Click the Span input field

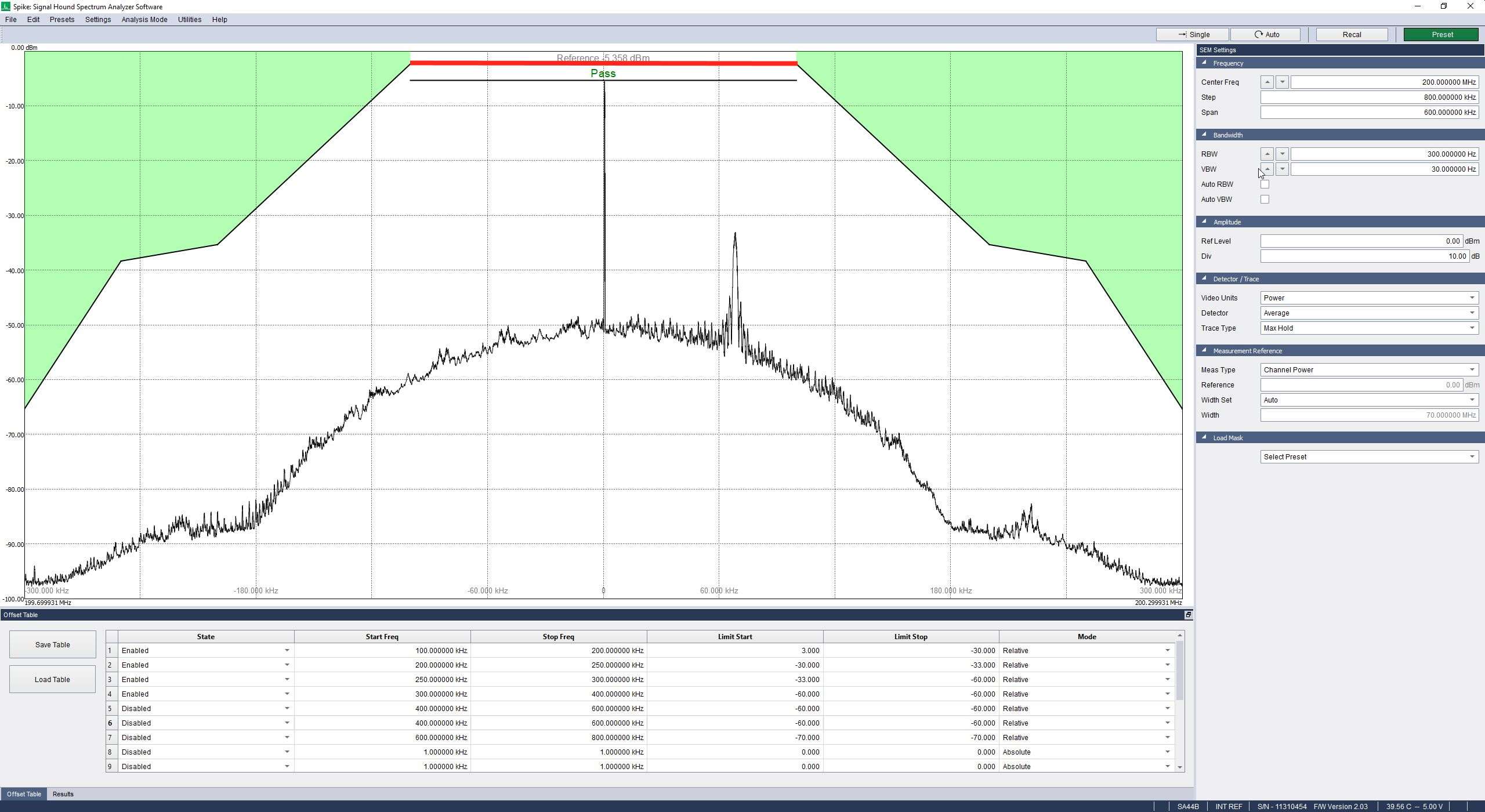pos(1368,113)
